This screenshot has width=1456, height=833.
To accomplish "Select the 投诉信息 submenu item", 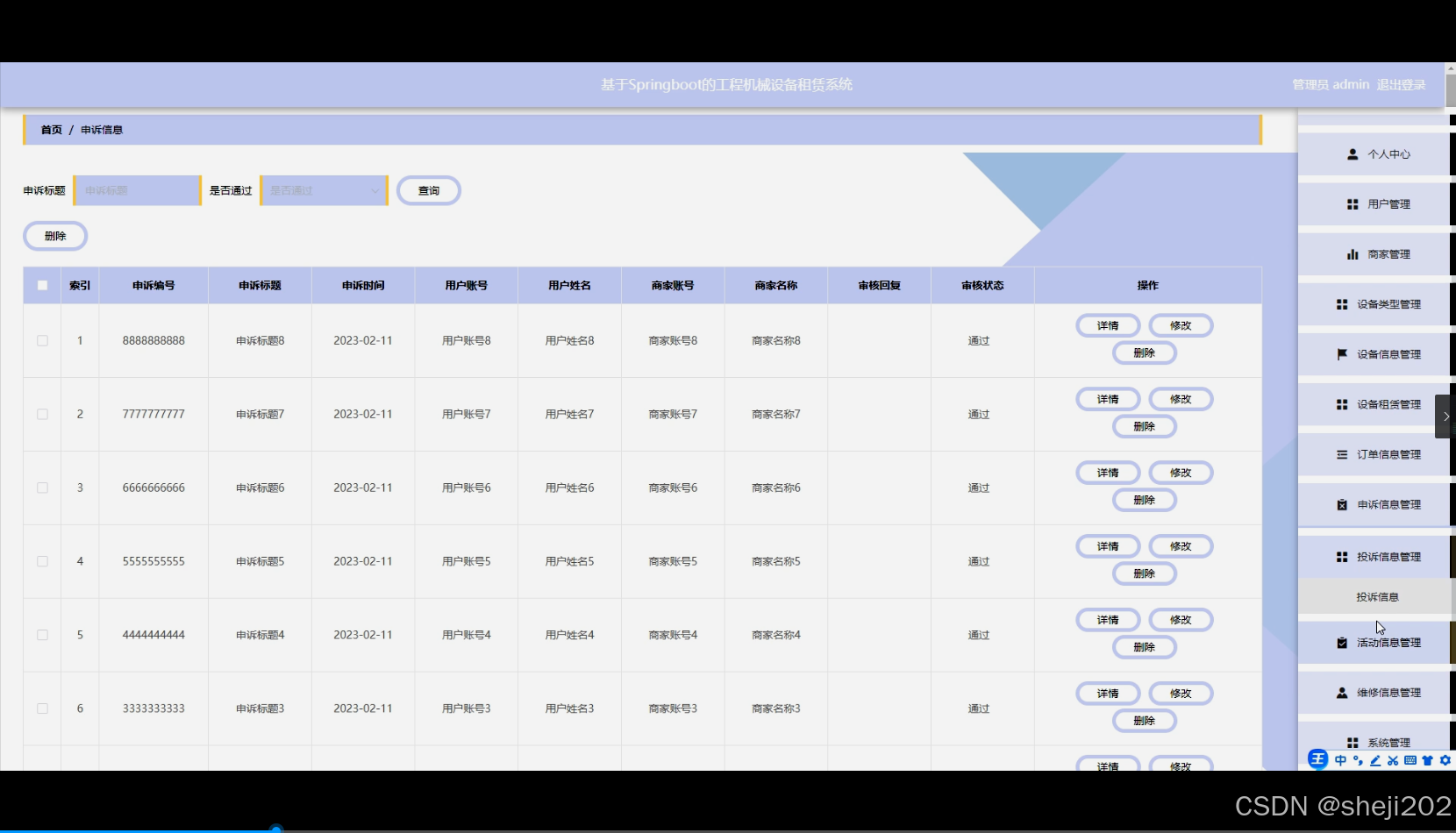I will click(x=1374, y=597).
